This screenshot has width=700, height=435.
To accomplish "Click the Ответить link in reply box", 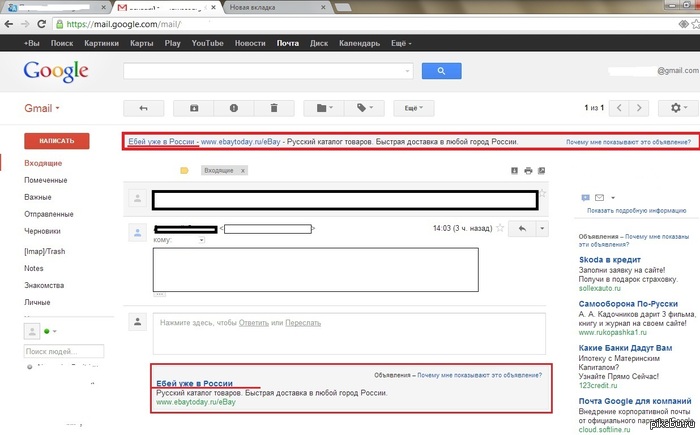I will click(254, 323).
